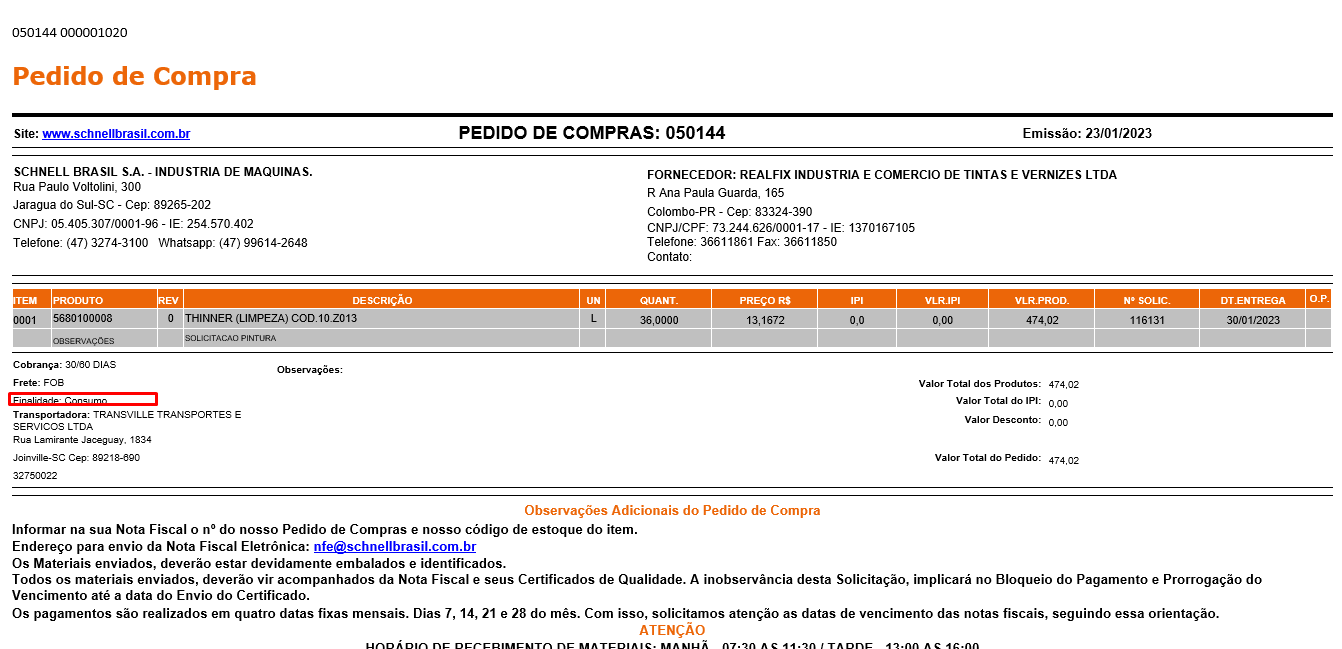Click the DESCRIÇÃO column header

[x=382, y=300]
